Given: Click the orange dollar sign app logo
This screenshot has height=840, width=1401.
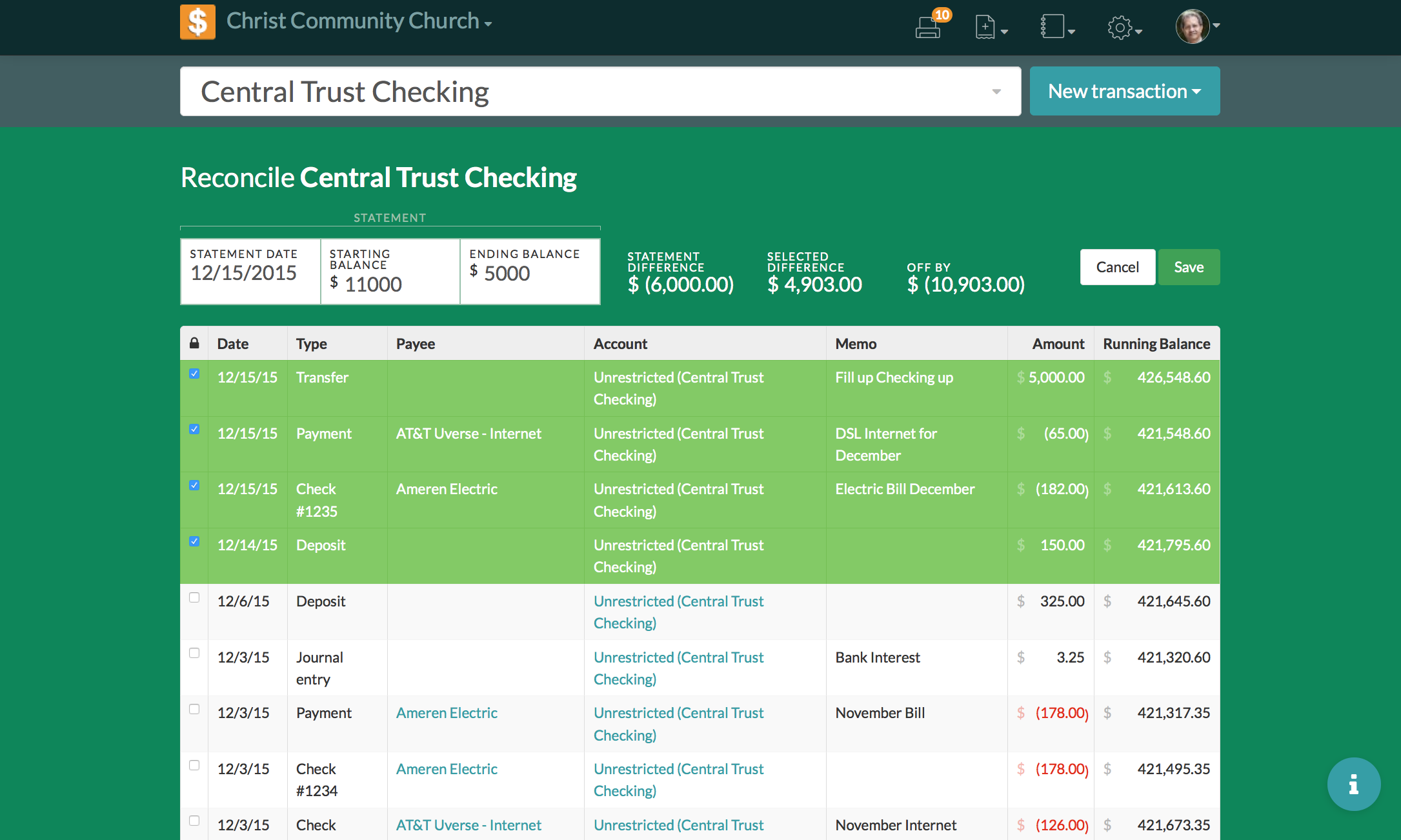Looking at the screenshot, I should (x=197, y=23).
